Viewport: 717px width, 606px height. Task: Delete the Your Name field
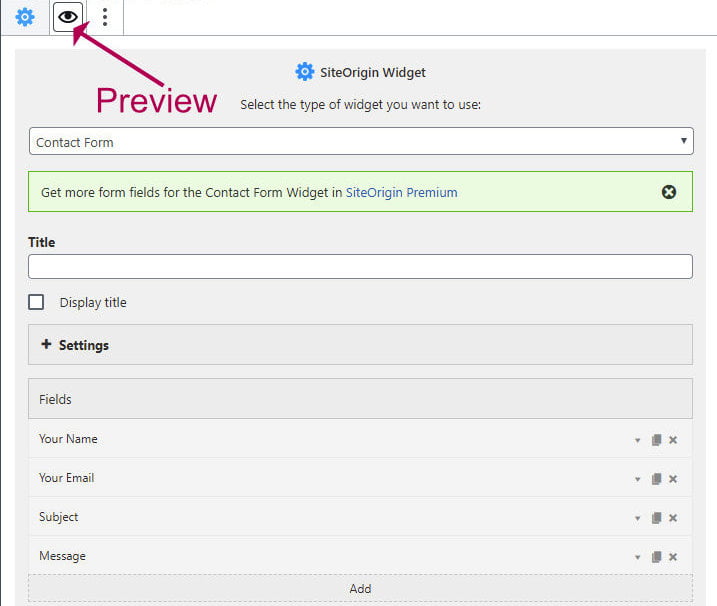coord(673,440)
